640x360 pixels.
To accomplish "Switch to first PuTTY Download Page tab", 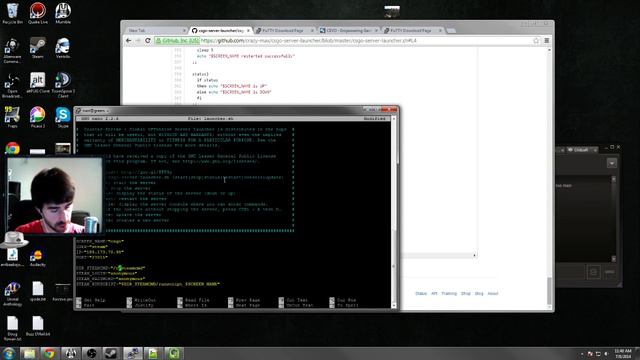I will 284,31.
